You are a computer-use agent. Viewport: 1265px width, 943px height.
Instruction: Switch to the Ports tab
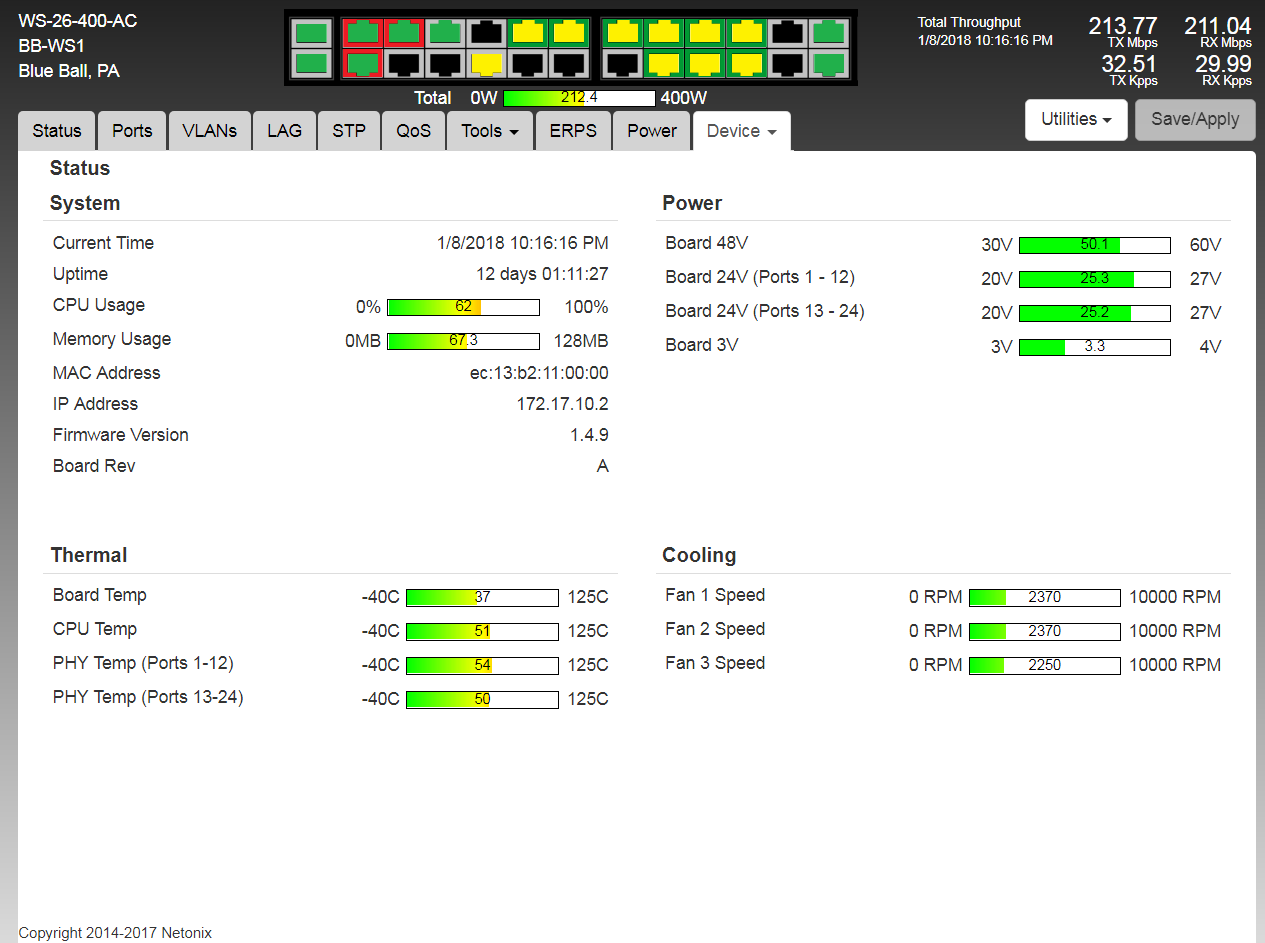132,131
